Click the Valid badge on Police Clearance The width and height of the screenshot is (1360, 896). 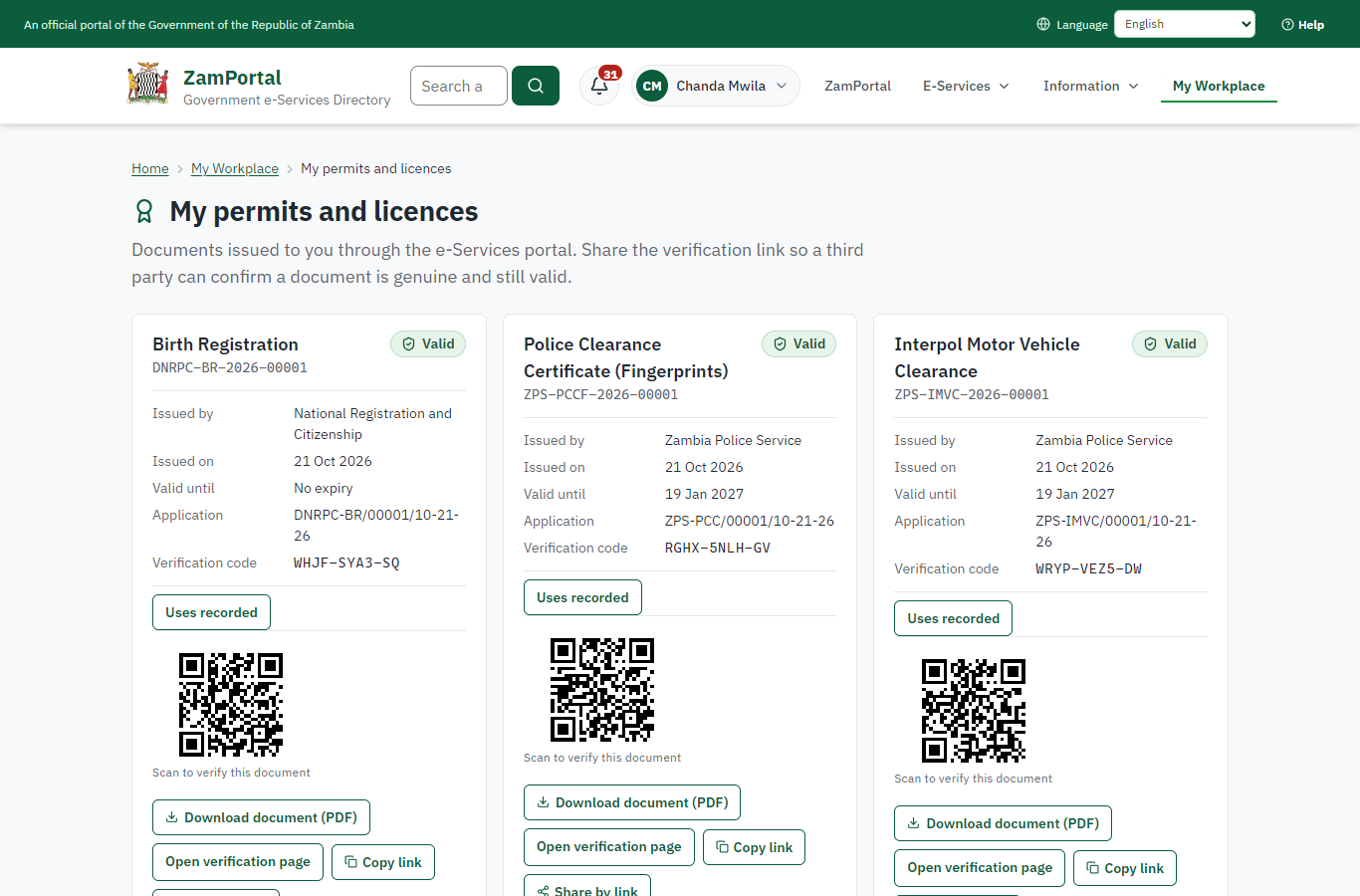pyautogui.click(x=799, y=343)
